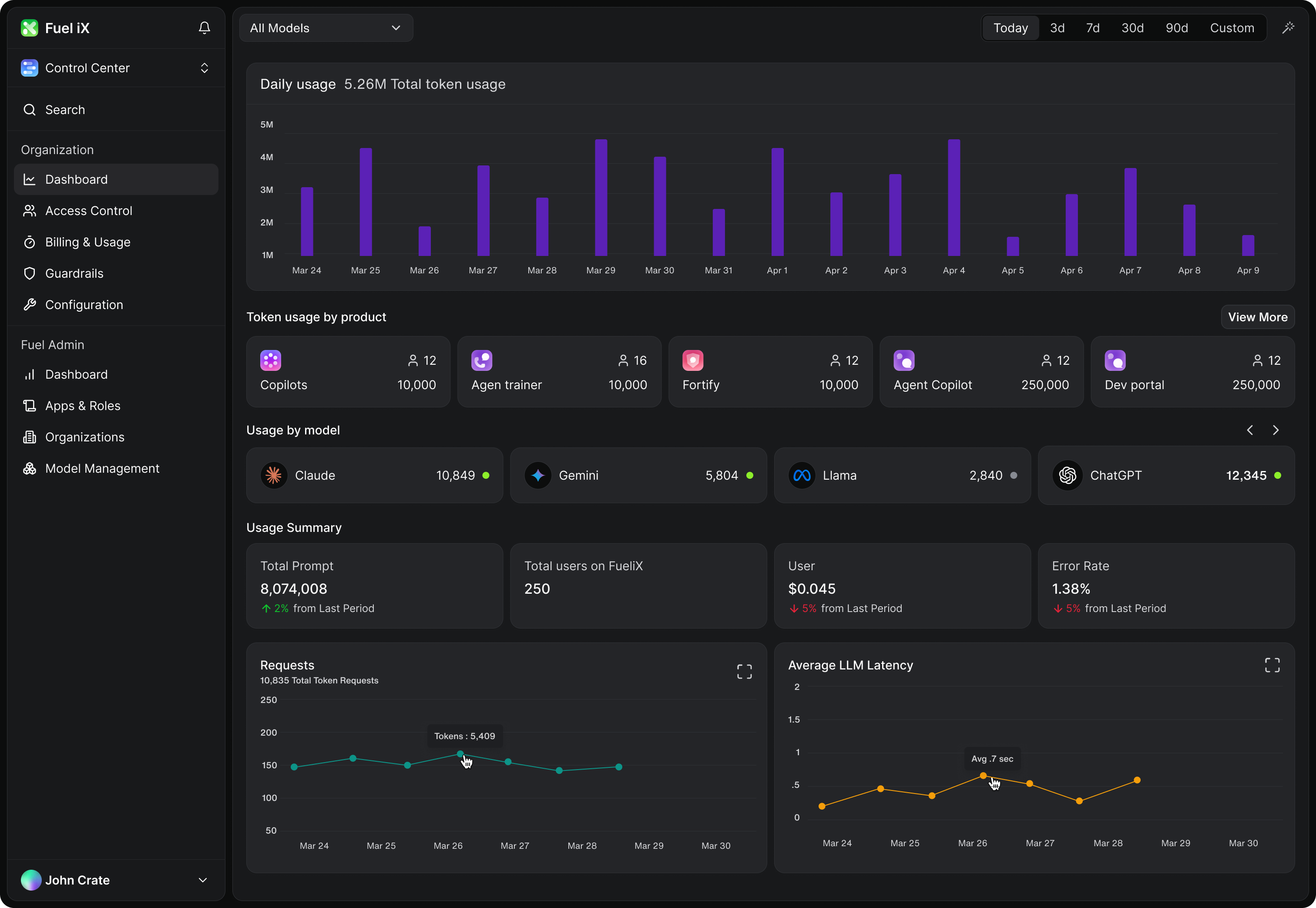Choose the Custom date range

[1232, 28]
